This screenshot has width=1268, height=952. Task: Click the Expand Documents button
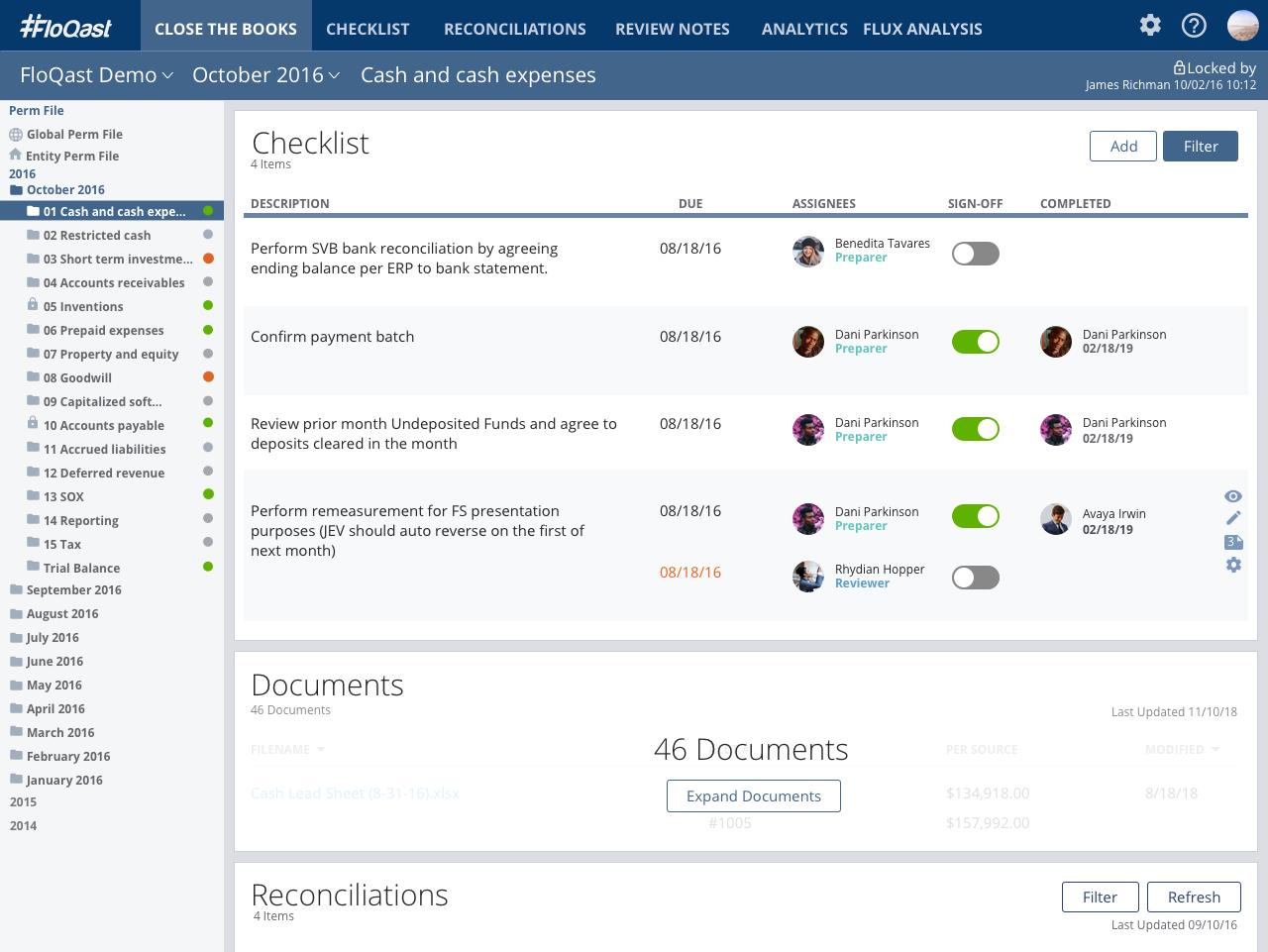click(754, 795)
